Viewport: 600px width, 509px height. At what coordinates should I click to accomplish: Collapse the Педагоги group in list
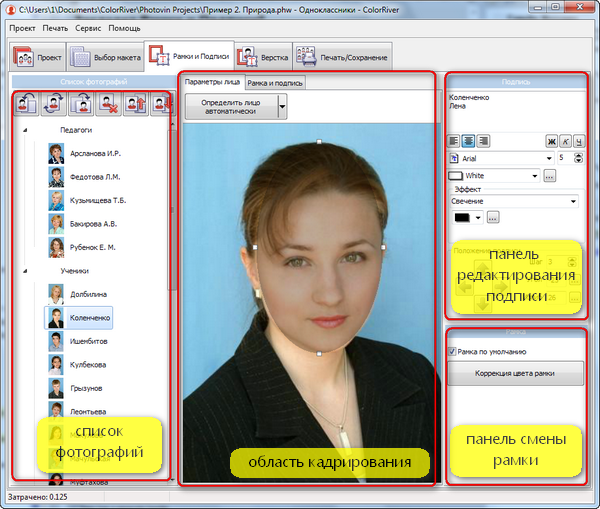(x=25, y=130)
